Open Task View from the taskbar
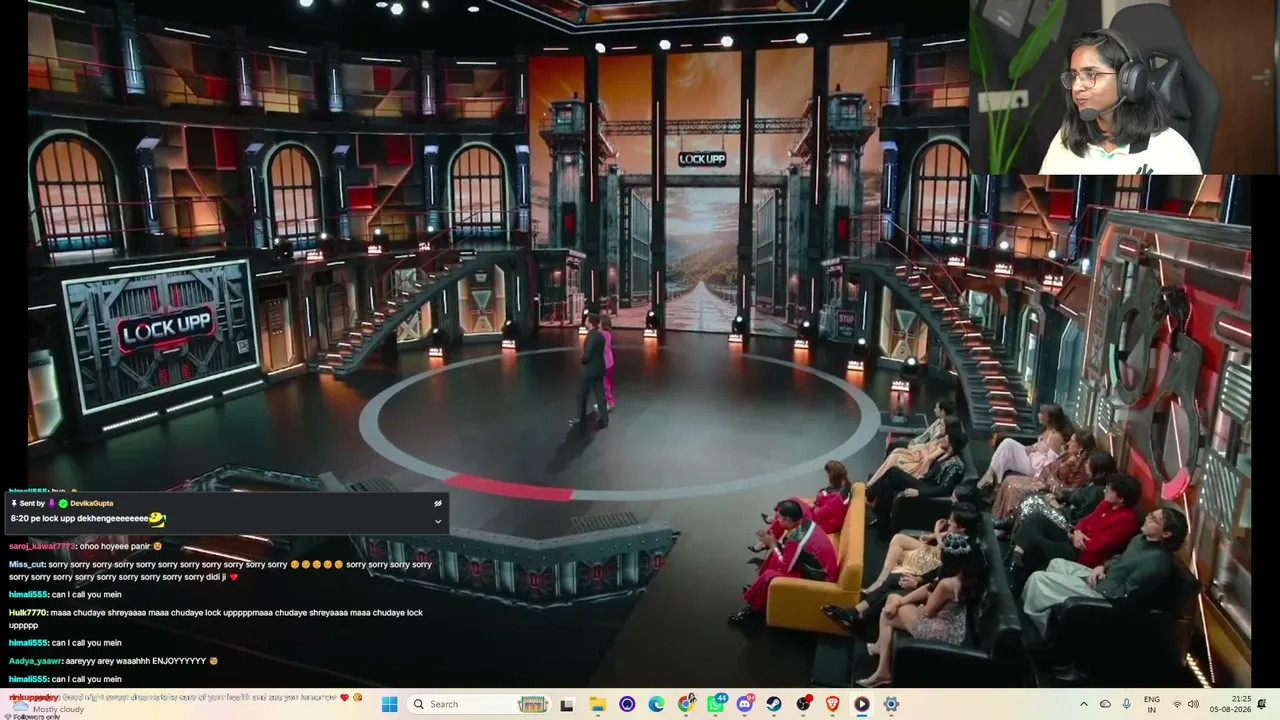 tap(567, 704)
